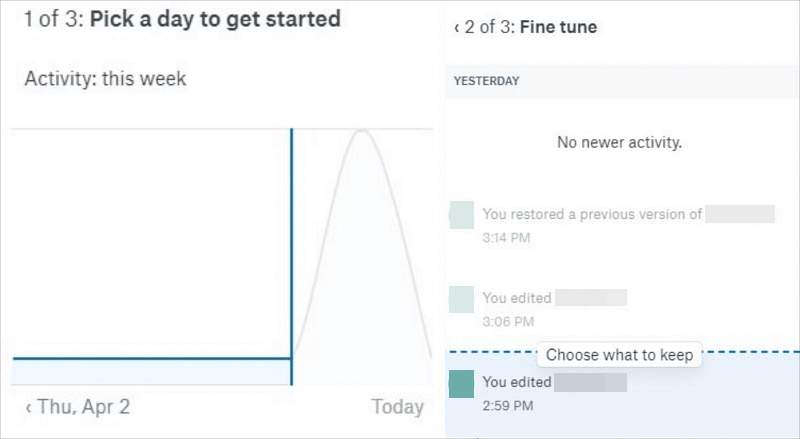Select the "You restored a previous version" entry

(x=592, y=214)
